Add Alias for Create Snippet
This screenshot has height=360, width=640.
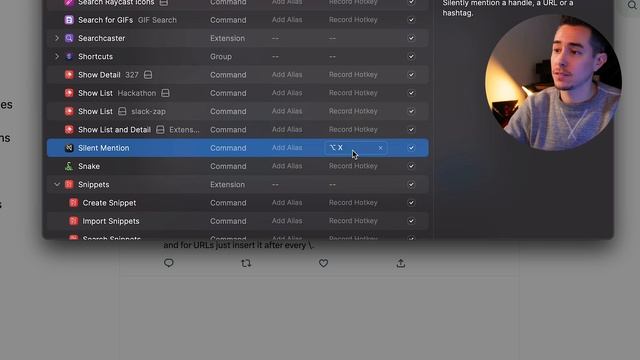[x=287, y=203]
